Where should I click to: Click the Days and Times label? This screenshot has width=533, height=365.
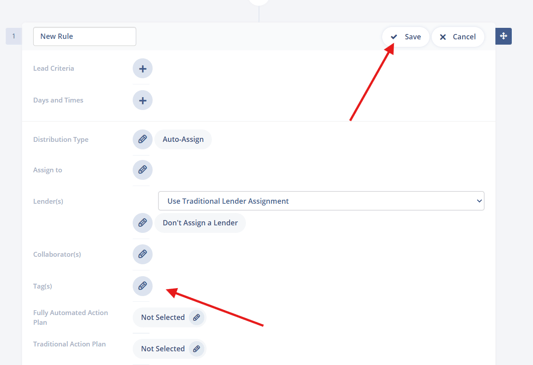[58, 100]
